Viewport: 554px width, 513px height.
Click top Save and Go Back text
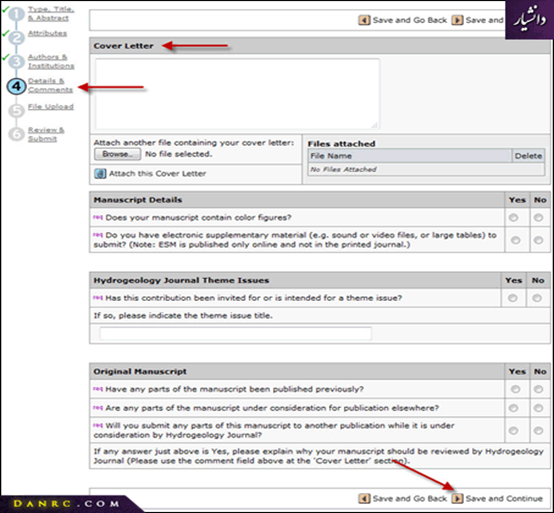[410, 20]
